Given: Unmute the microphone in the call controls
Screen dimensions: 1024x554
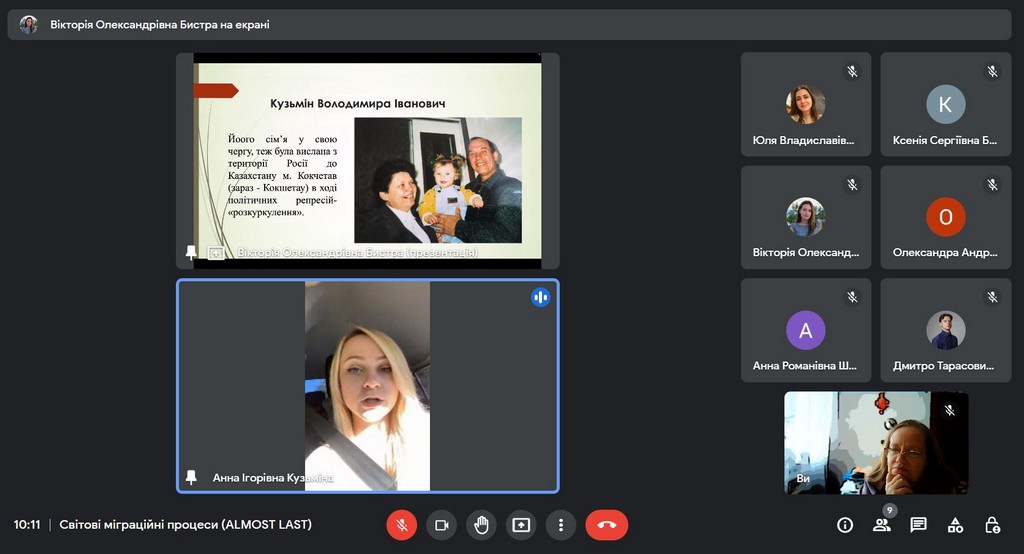Looking at the screenshot, I should (401, 525).
